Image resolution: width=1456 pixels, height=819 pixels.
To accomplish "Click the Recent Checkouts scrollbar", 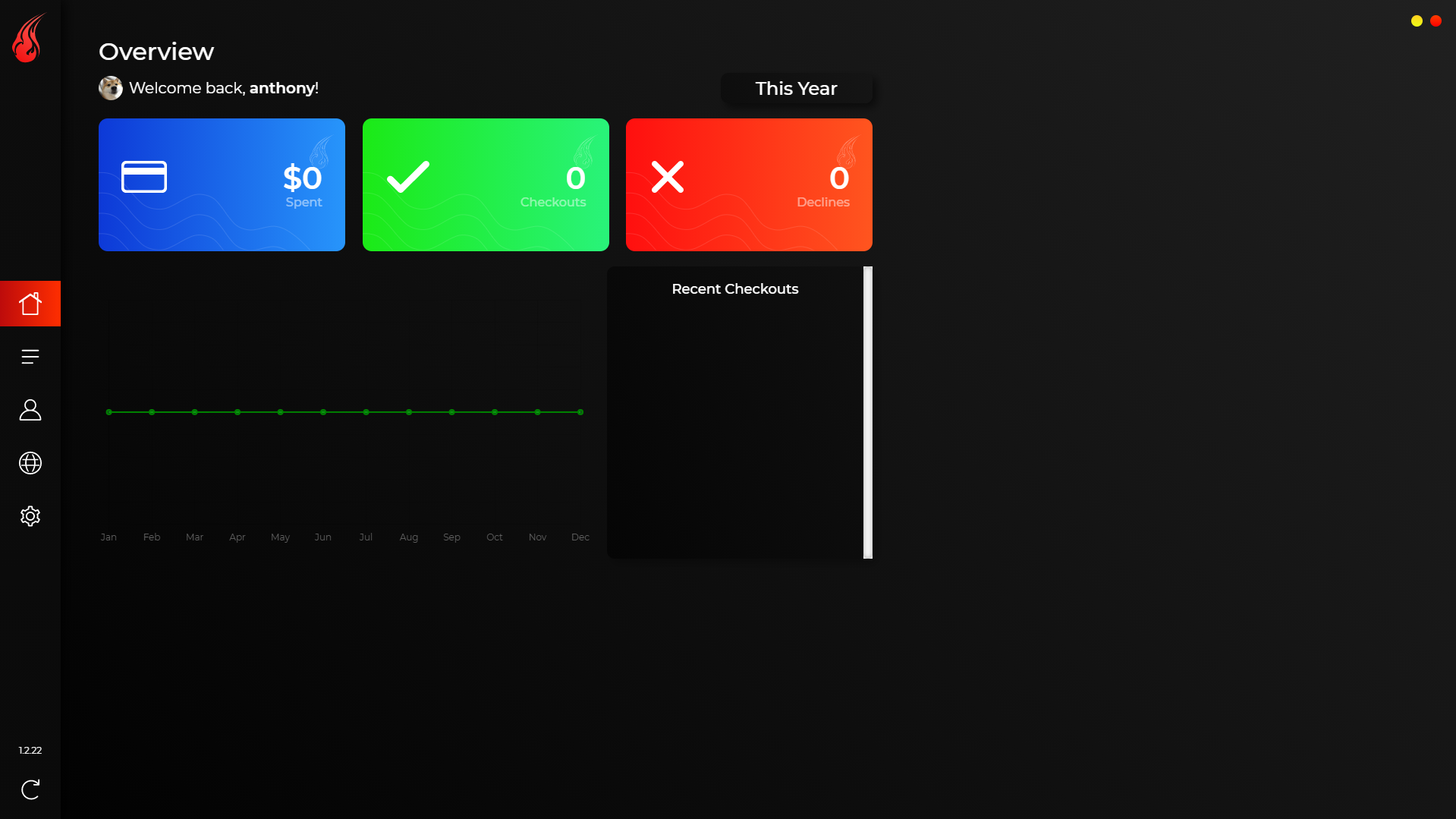I will (868, 412).
